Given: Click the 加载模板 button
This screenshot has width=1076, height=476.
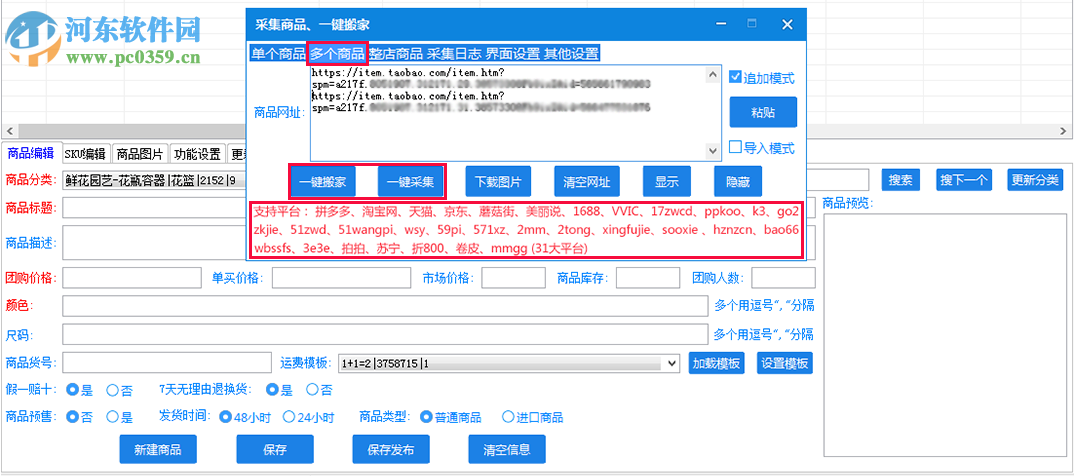Looking at the screenshot, I should click(716, 364).
